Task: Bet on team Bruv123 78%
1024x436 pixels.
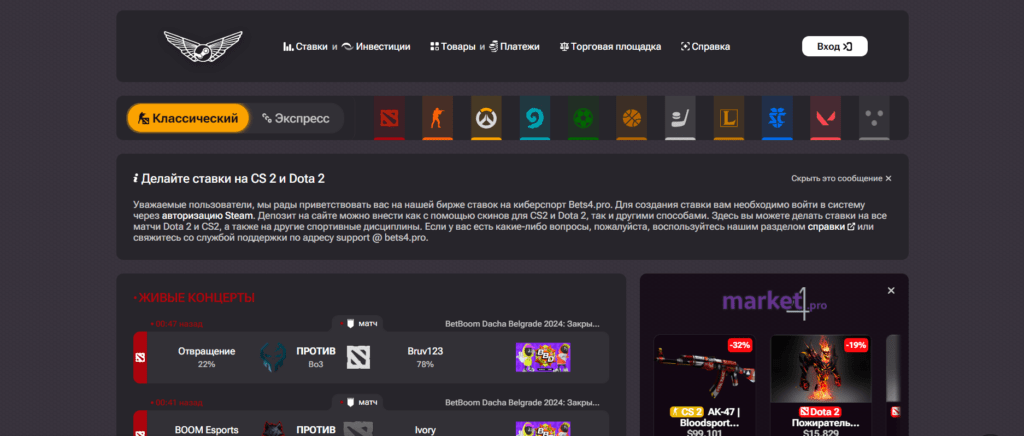Action: click(x=425, y=357)
